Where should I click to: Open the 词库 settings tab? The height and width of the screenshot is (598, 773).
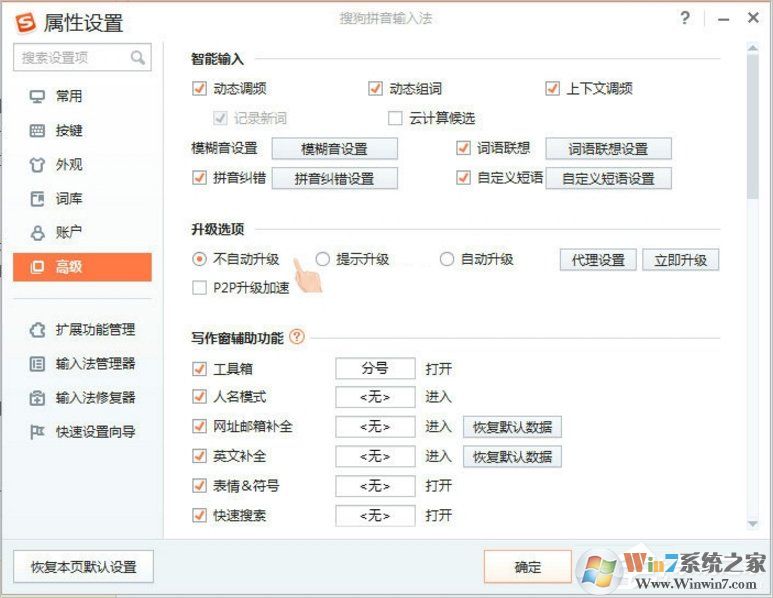point(68,199)
